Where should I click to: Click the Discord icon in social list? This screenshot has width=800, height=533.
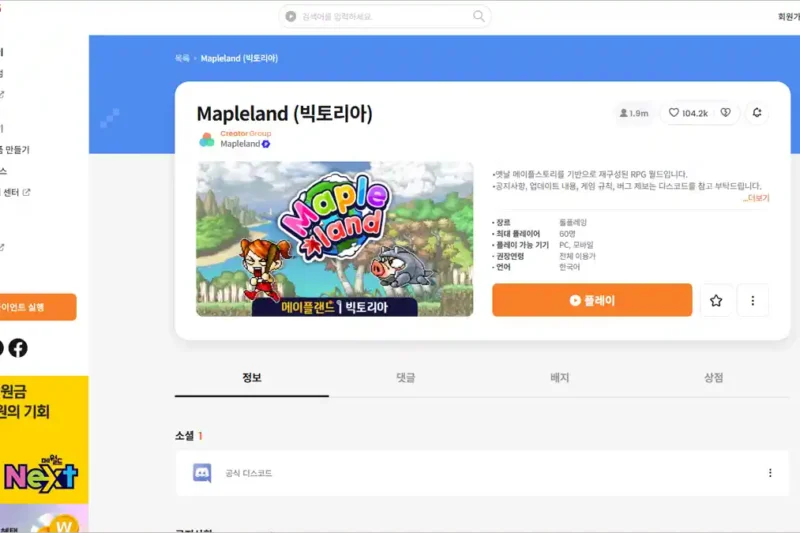tap(202, 473)
